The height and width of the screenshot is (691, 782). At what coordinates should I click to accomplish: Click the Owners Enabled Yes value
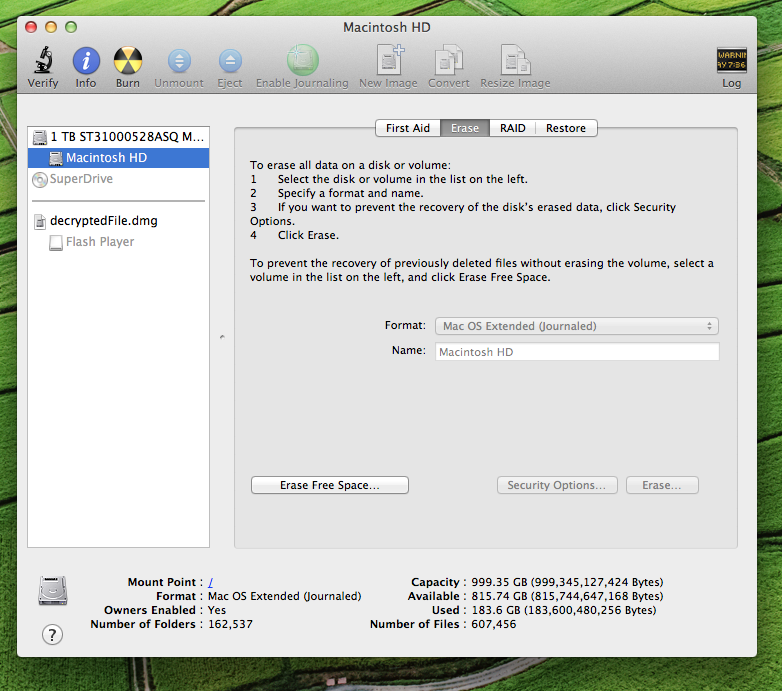coord(217,610)
